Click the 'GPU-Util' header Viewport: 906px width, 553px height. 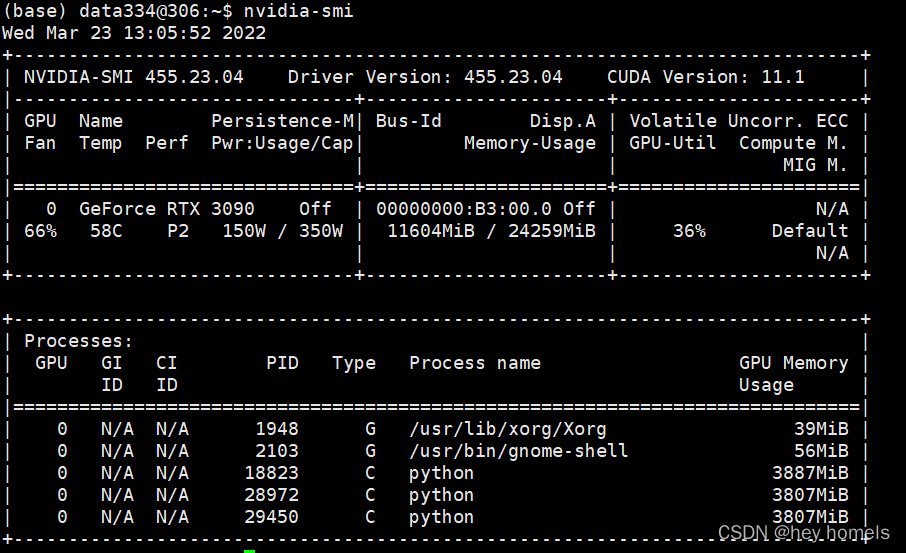click(x=673, y=143)
